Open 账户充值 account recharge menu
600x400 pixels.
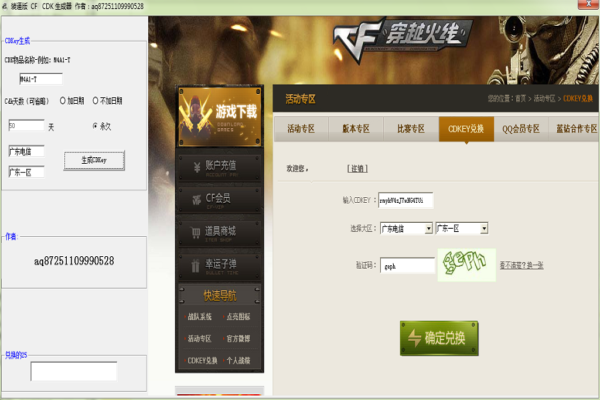(220, 168)
